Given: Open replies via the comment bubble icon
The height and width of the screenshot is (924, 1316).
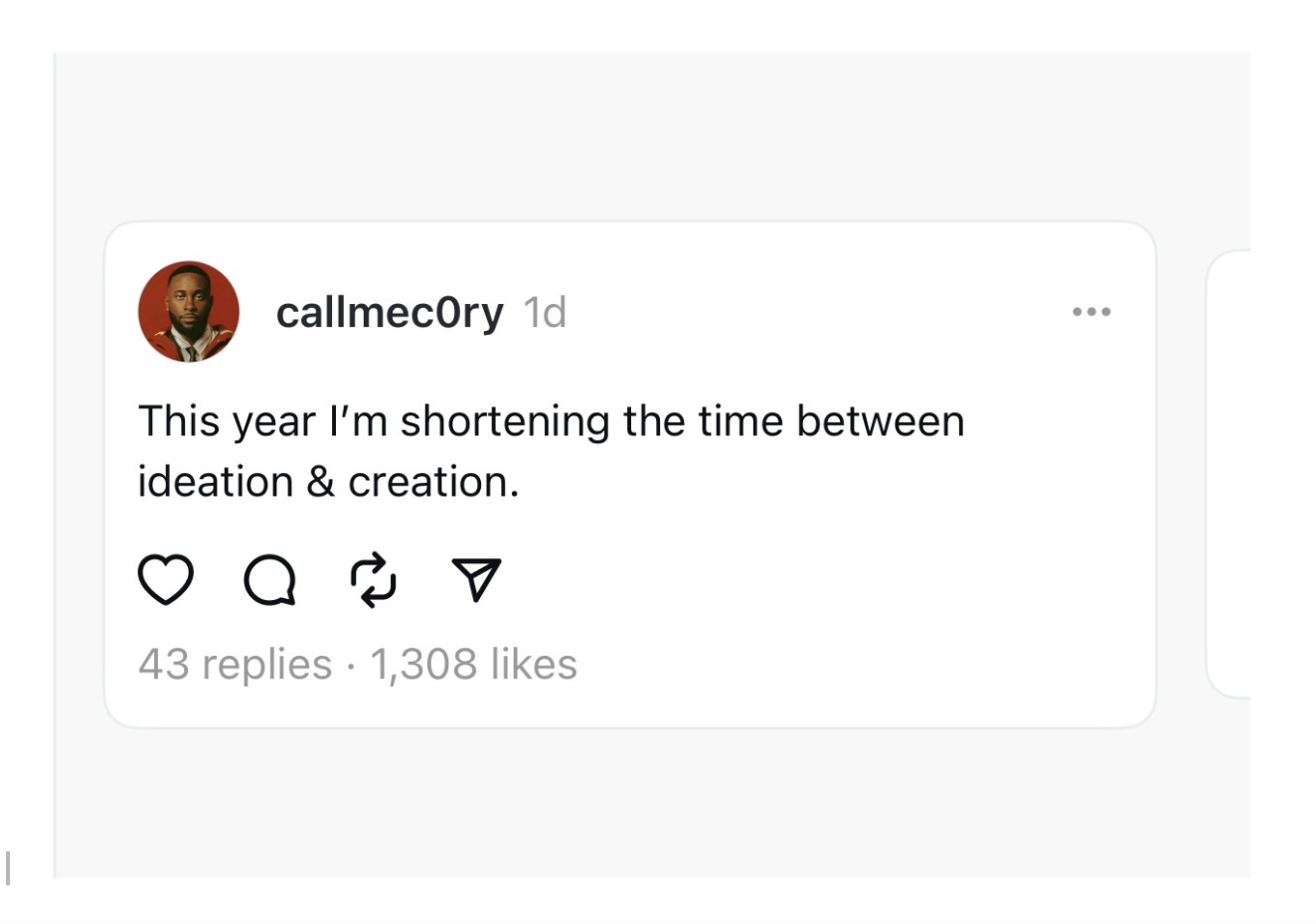Looking at the screenshot, I should [x=269, y=580].
